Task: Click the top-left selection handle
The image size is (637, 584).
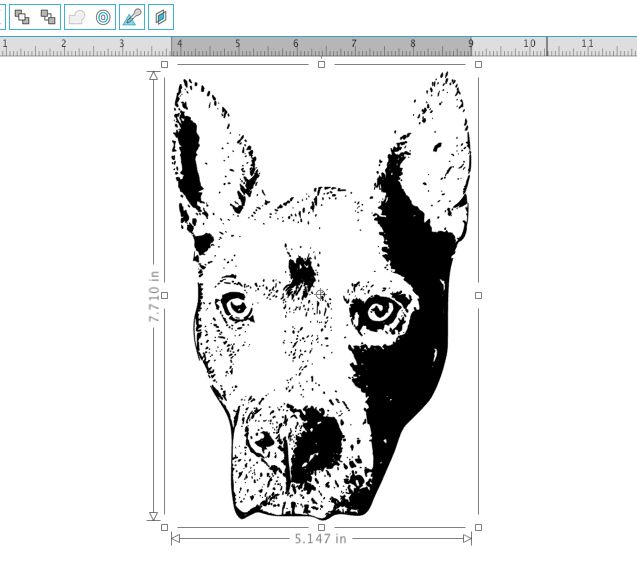Action: [165, 65]
